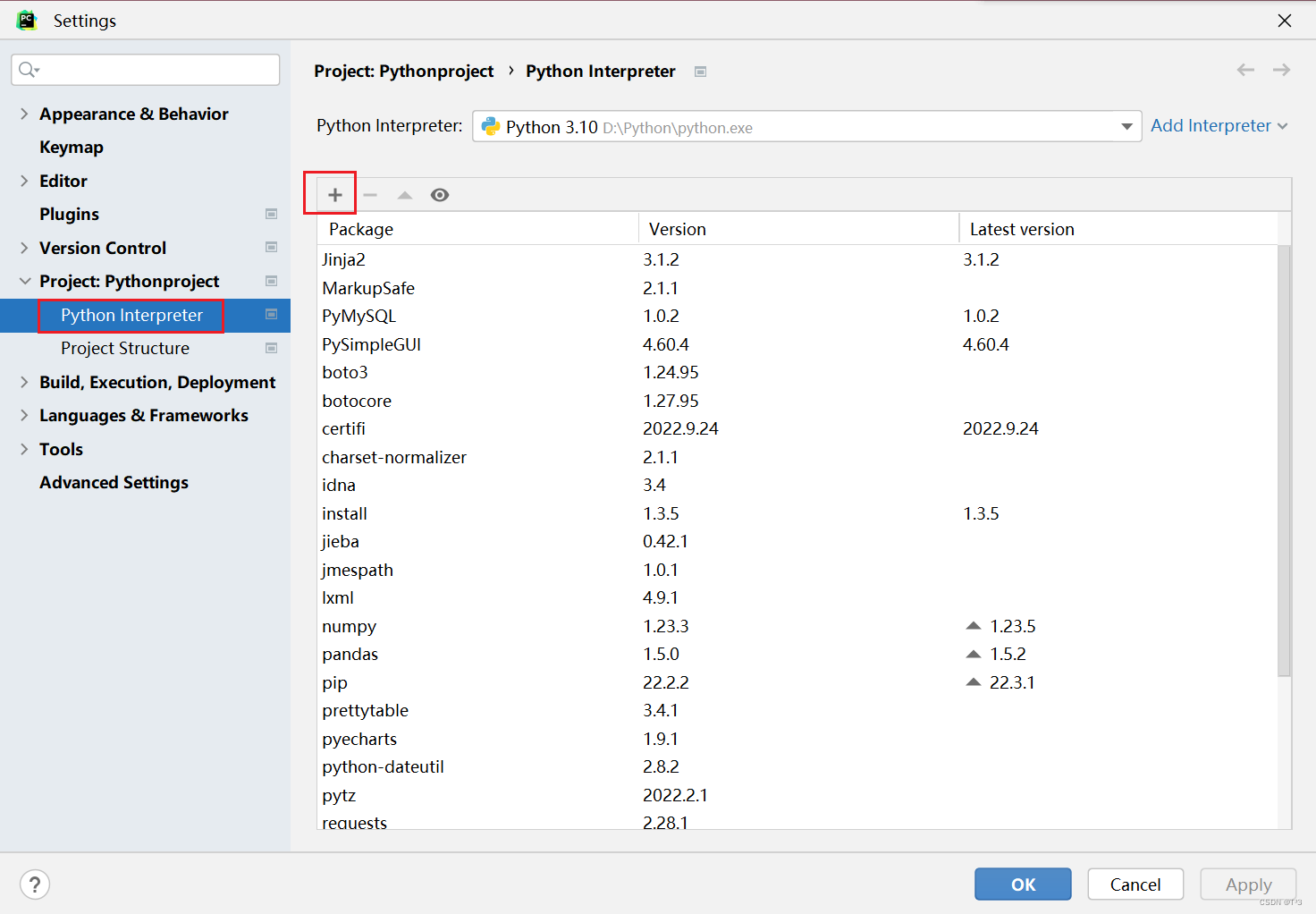The width and height of the screenshot is (1316, 914).
Task: Select the charset-normalizer package row
Action: [x=797, y=457]
